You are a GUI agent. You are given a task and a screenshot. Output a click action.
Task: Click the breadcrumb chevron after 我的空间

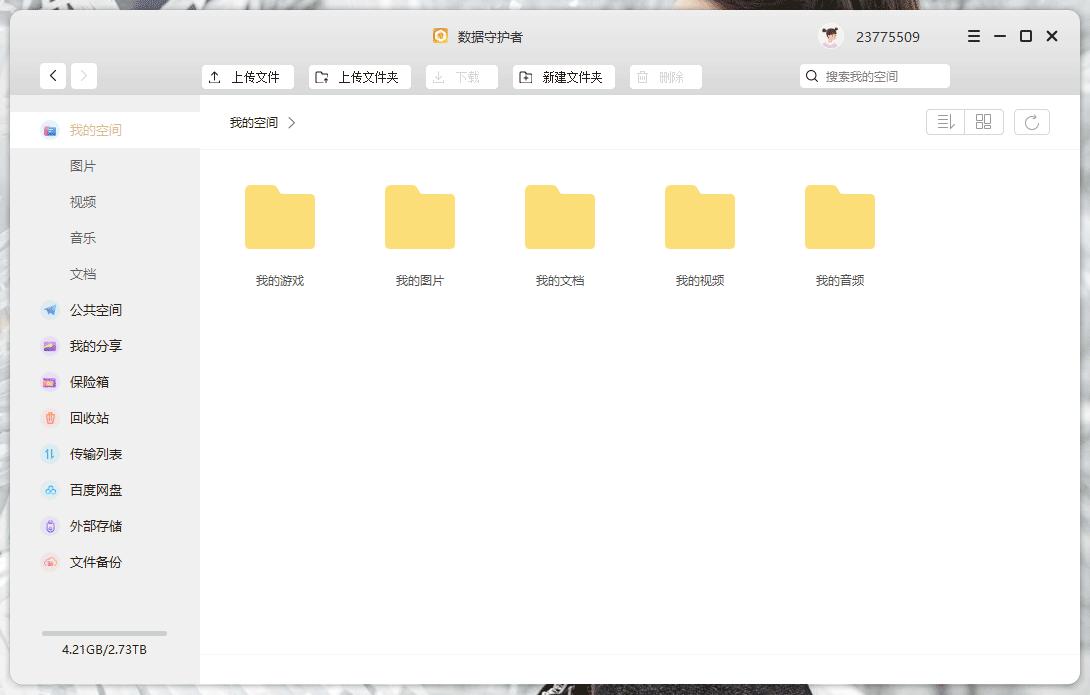click(x=291, y=122)
